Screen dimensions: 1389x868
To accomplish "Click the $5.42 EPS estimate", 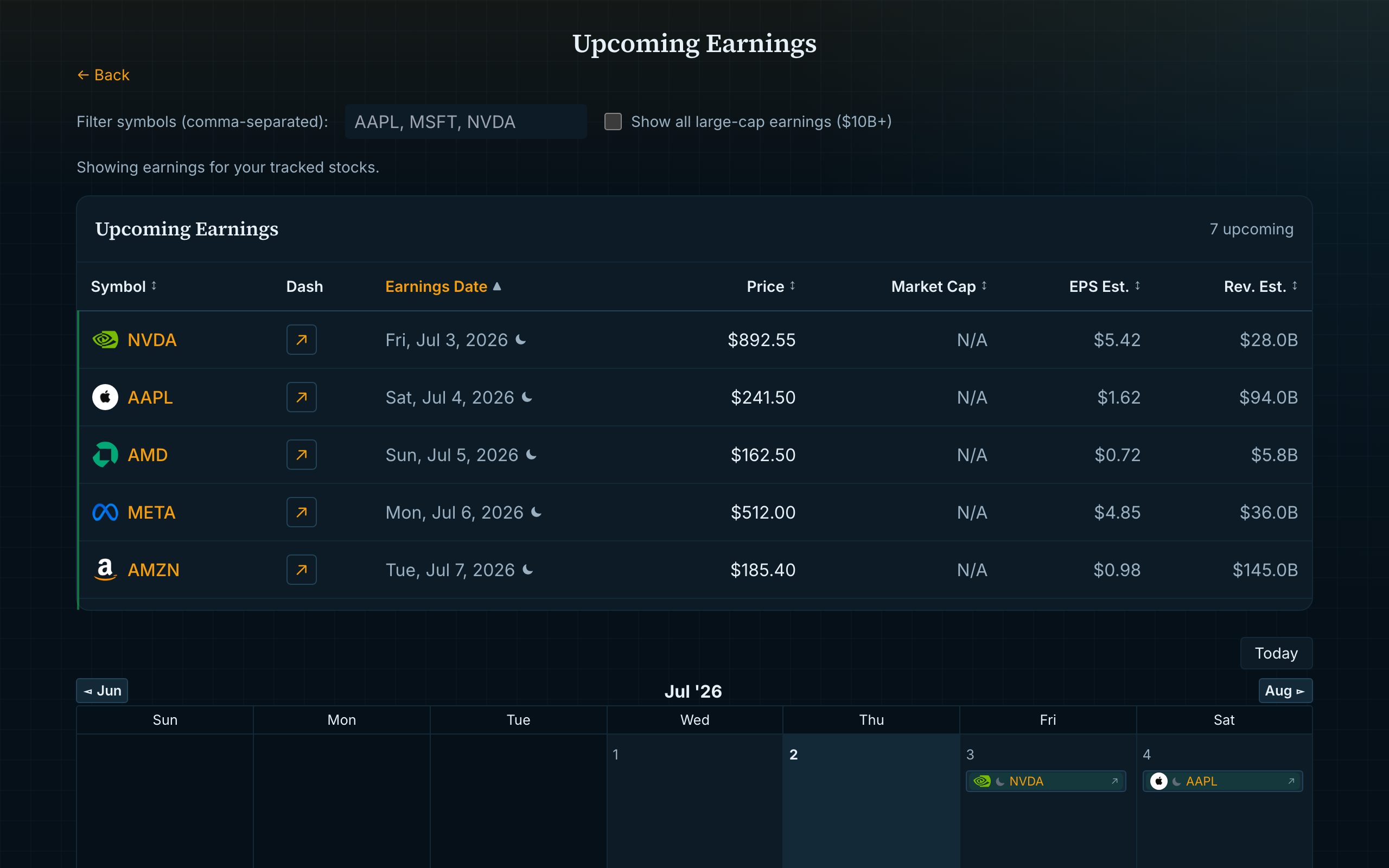I will click(x=1117, y=340).
